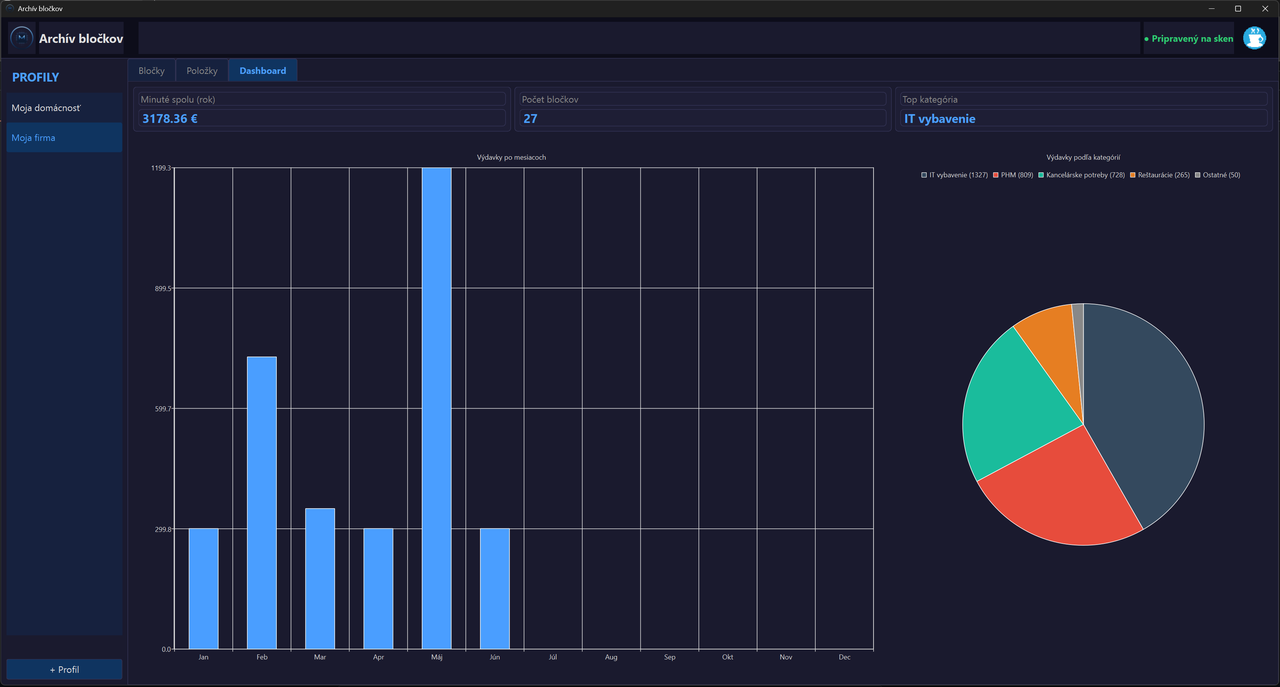The height and width of the screenshot is (687, 1280).
Task: Click the orange Reštaurácie legend swatch
Action: point(1133,175)
